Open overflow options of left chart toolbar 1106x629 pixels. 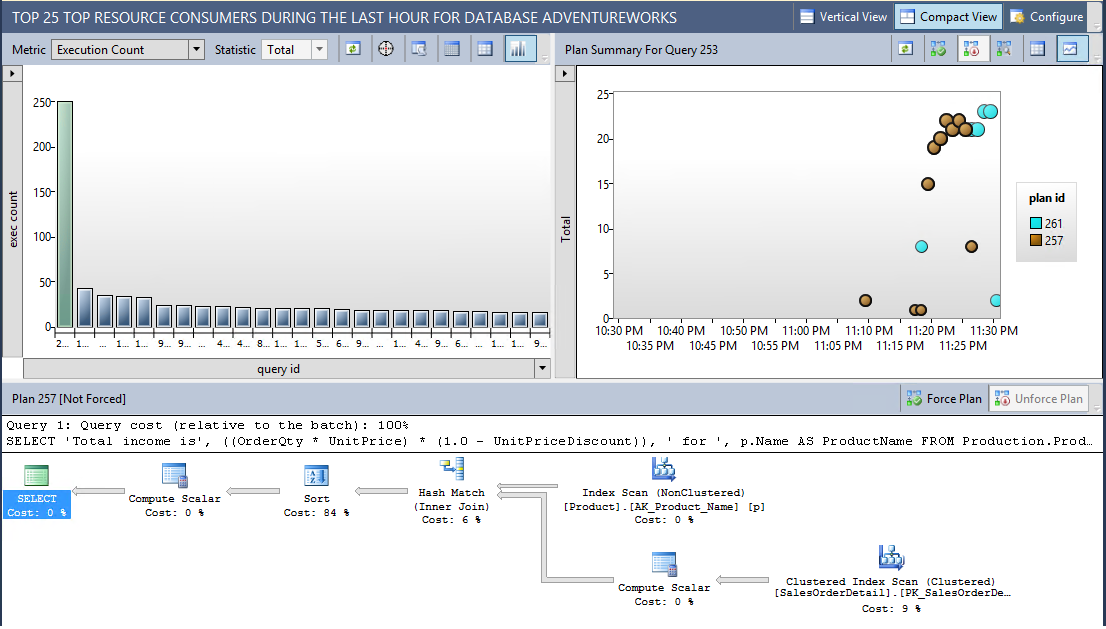545,56
